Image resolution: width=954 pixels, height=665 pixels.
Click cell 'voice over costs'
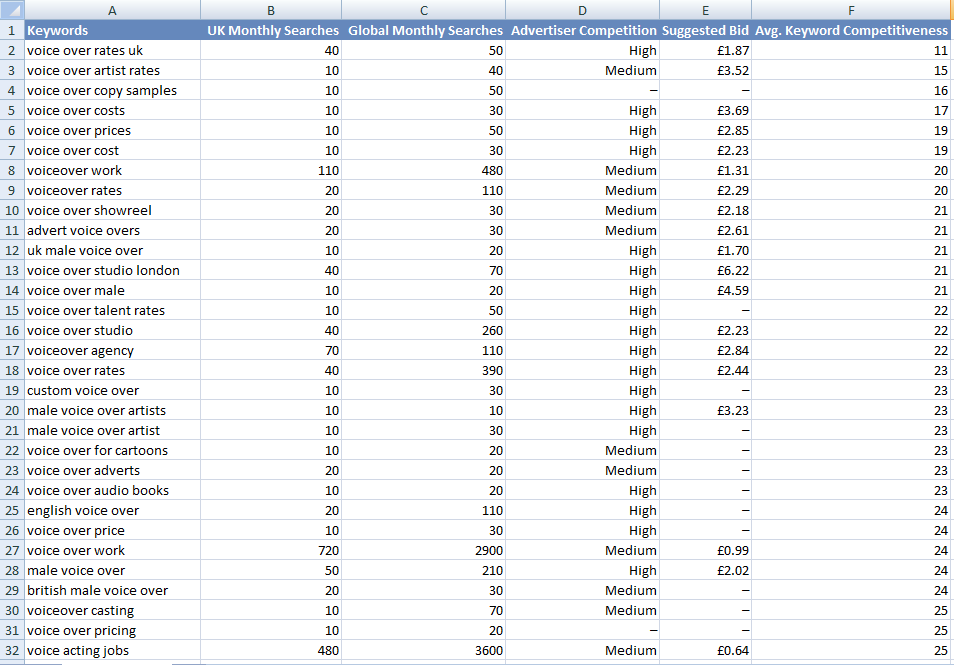pyautogui.click(x=113, y=111)
